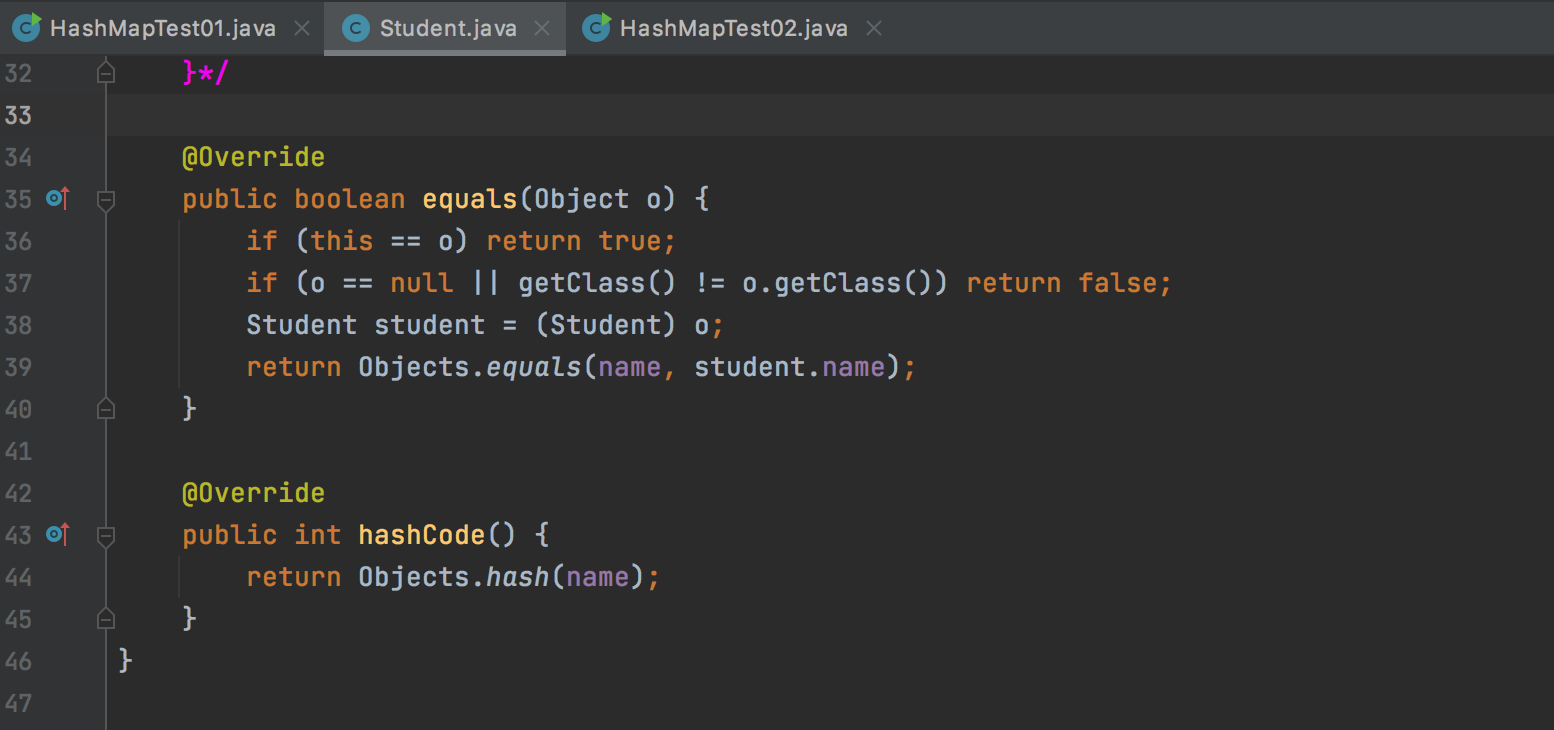The image size is (1554, 730).
Task: Click the fold end marker at line 40
Action: point(106,408)
